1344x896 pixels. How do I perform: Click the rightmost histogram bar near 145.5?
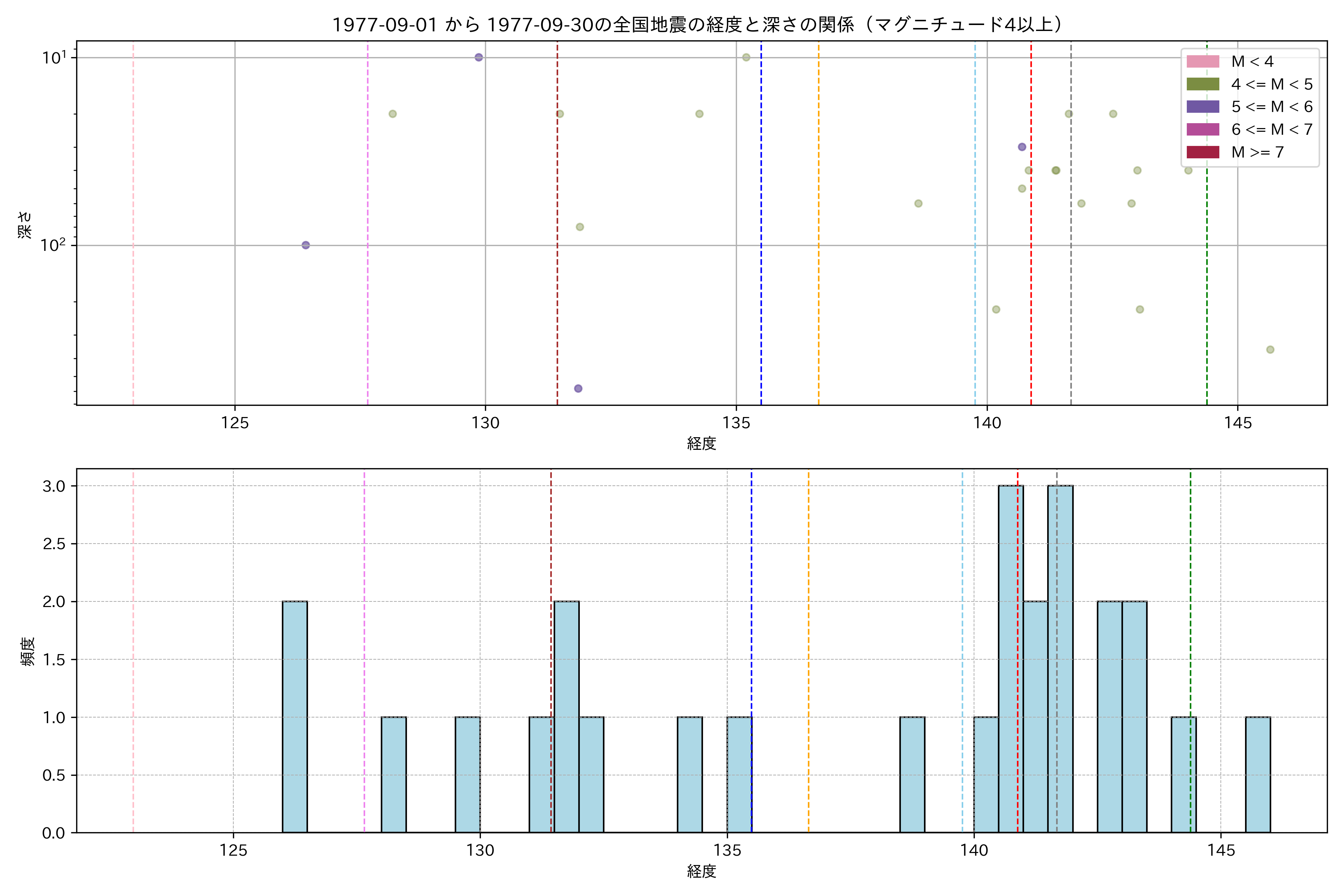click(1258, 774)
